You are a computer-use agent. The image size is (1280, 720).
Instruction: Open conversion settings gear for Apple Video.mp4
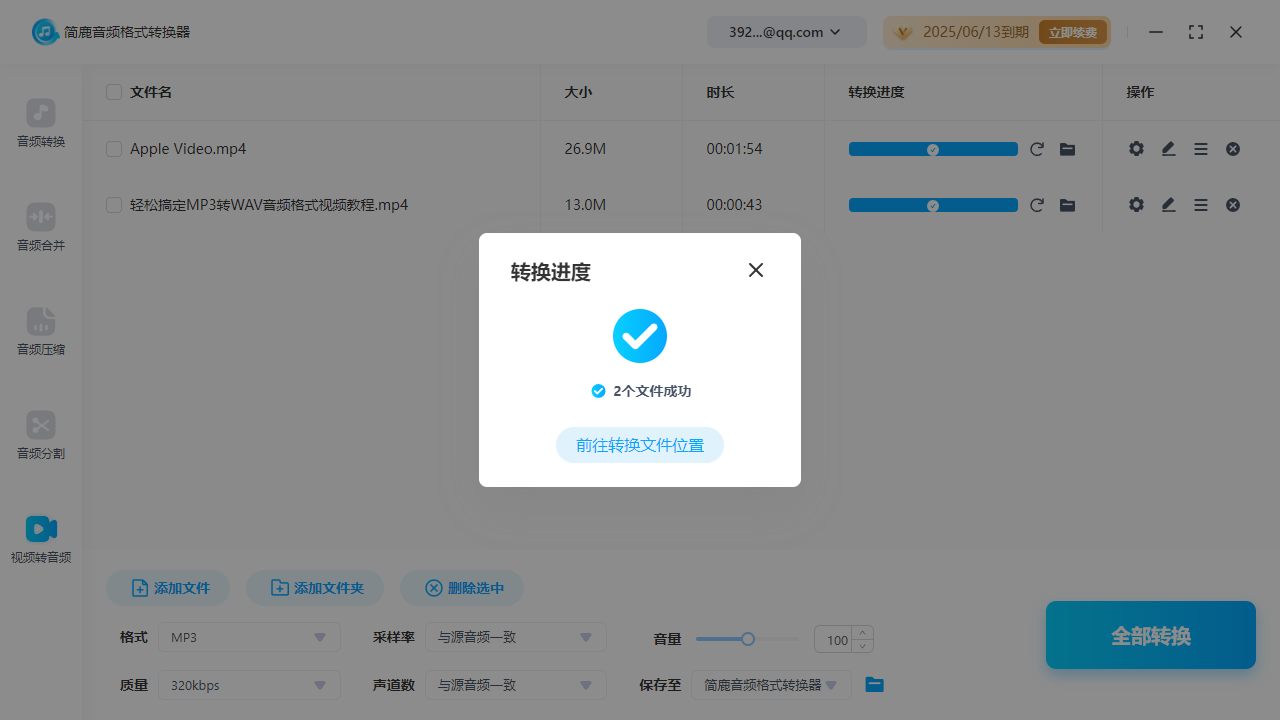1136,148
